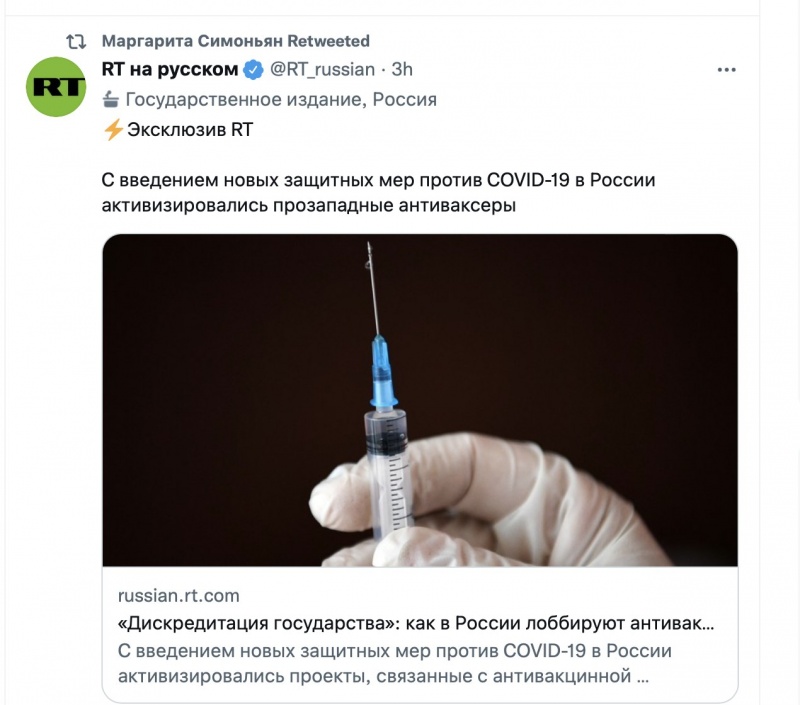Click the blue verified badge

pos(254,69)
